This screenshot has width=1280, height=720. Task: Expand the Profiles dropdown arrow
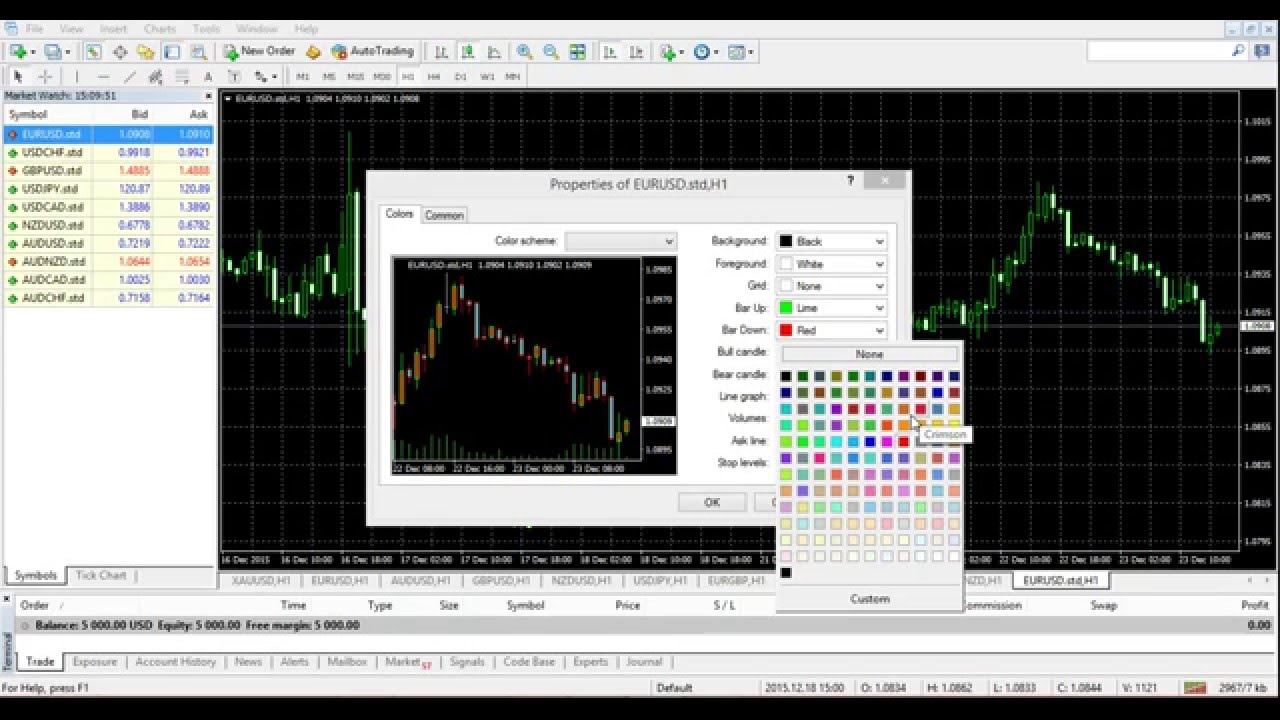[67, 52]
